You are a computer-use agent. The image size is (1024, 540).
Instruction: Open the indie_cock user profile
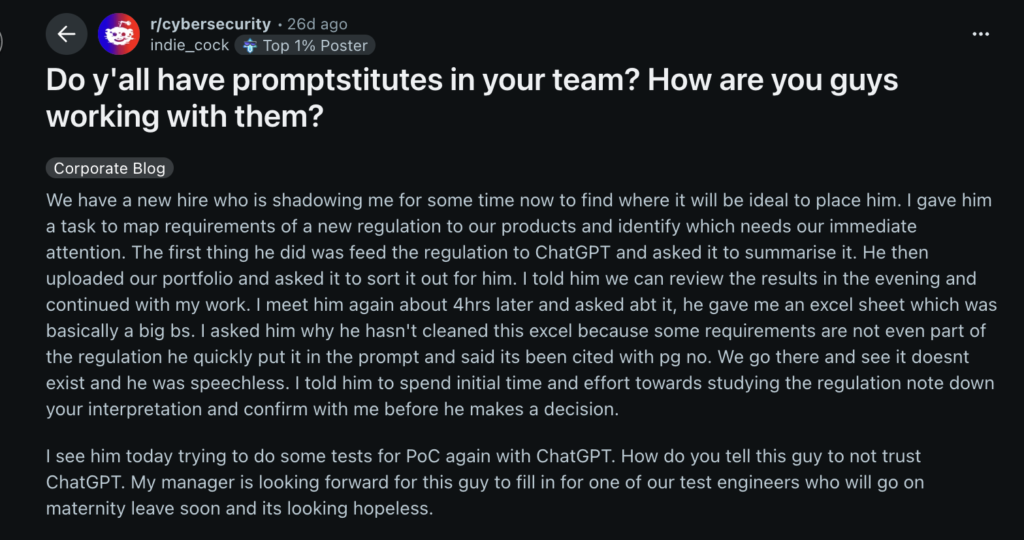point(187,45)
